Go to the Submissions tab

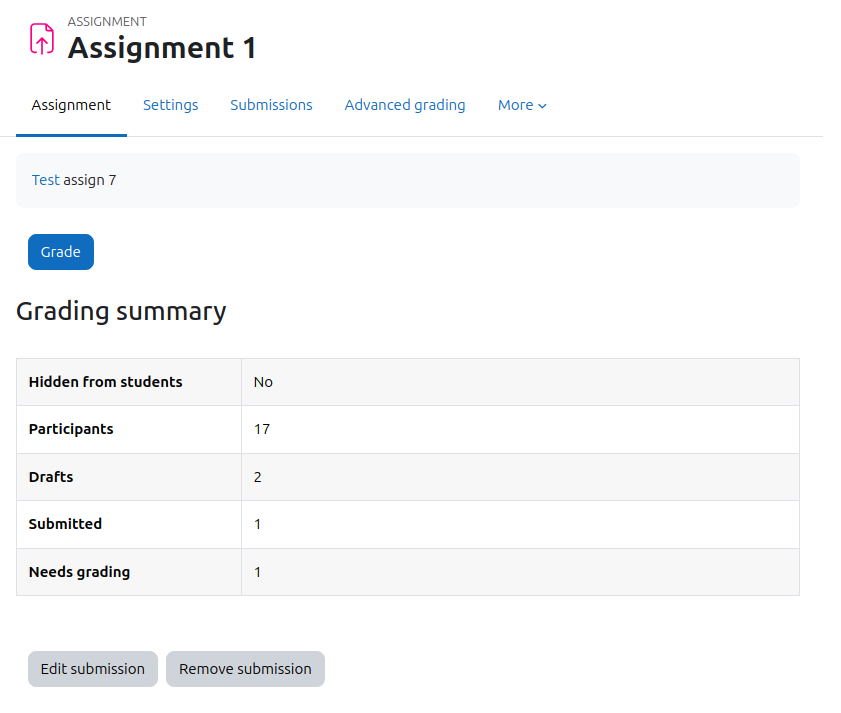[271, 105]
